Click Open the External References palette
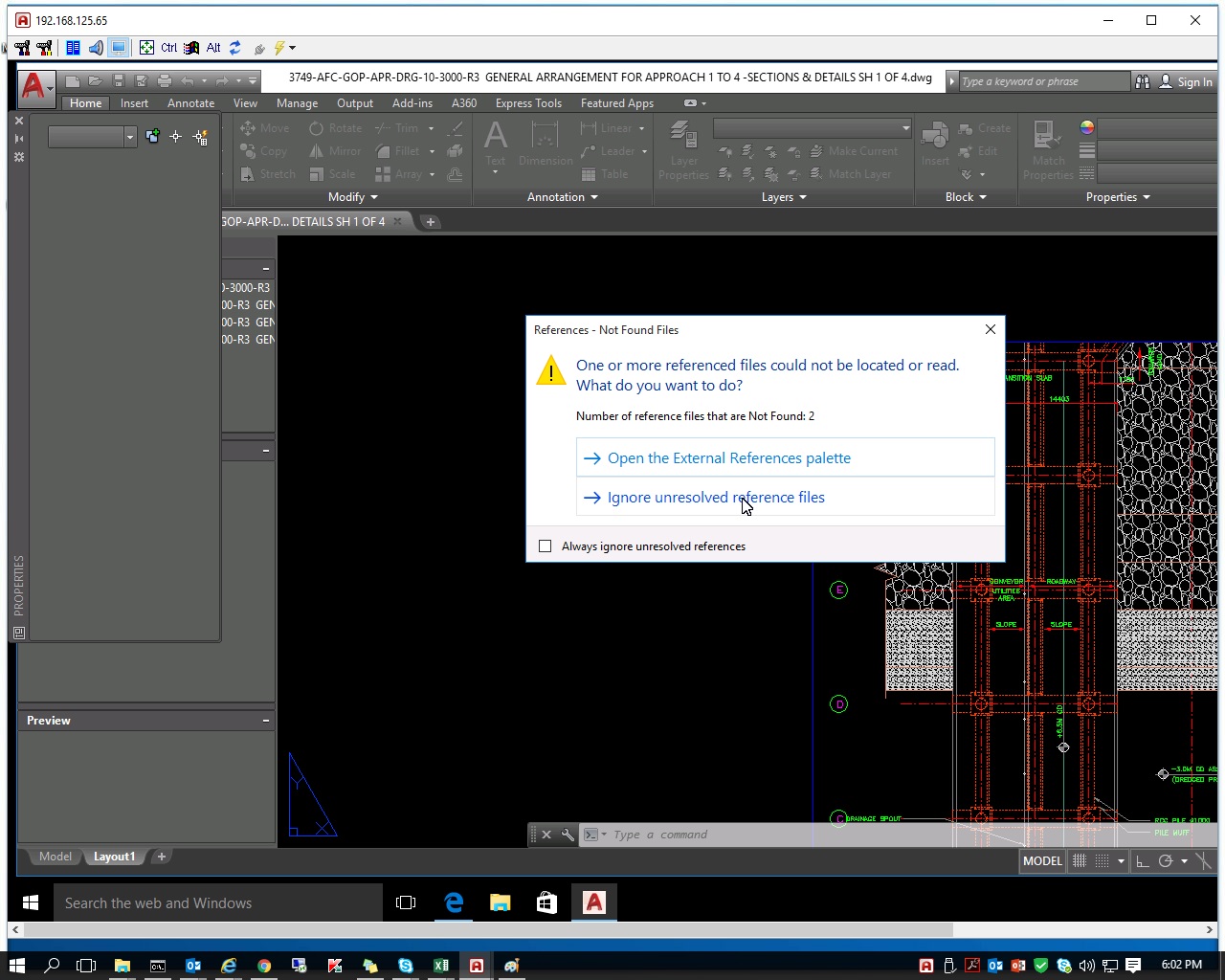This screenshot has width=1225, height=980. coord(729,457)
